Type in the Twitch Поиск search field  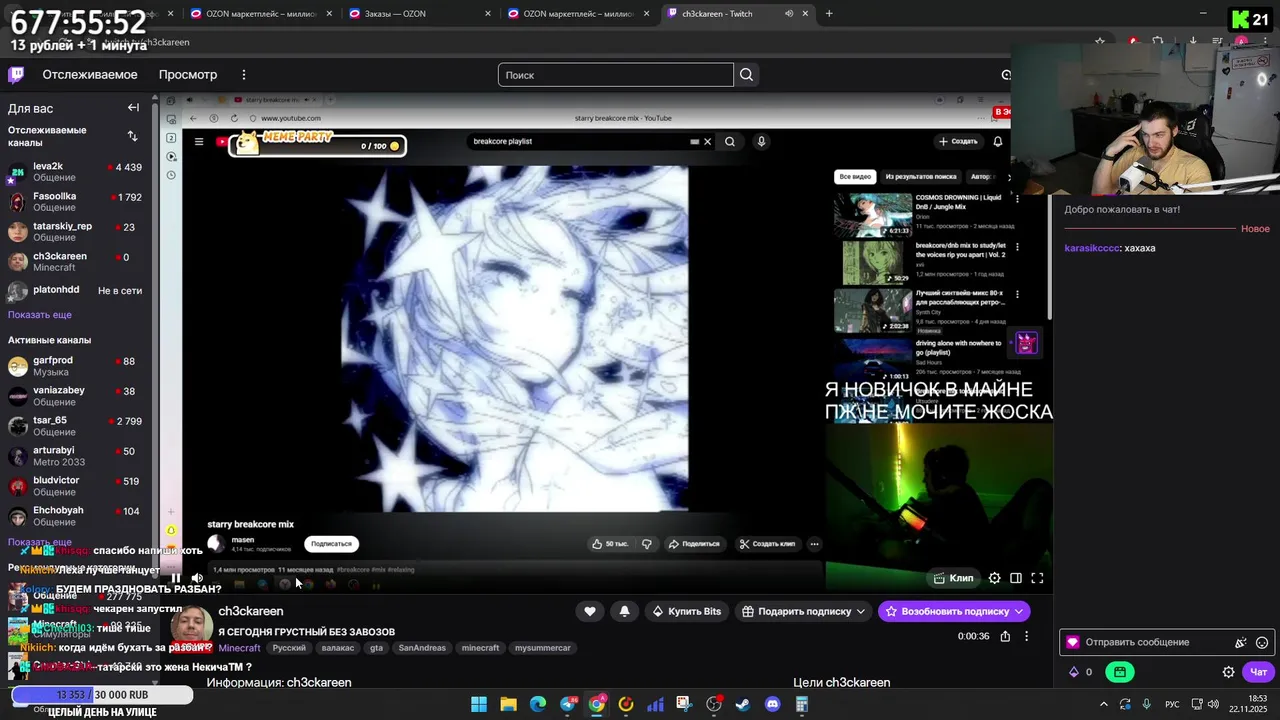616,75
